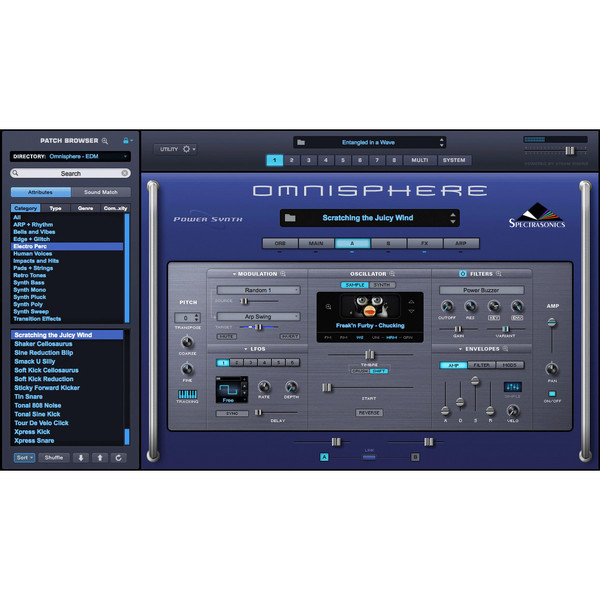
Task: Click the folder icon beside Scratching the Juicy Wind
Action: pyautogui.click(x=290, y=218)
